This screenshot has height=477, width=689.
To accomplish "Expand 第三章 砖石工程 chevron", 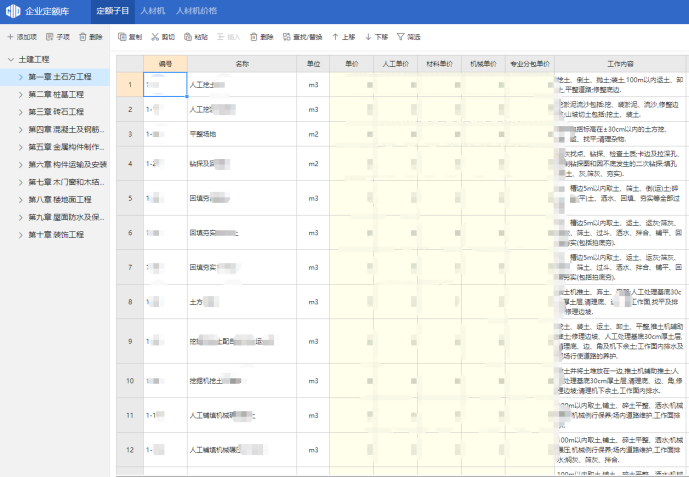I will (x=20, y=111).
